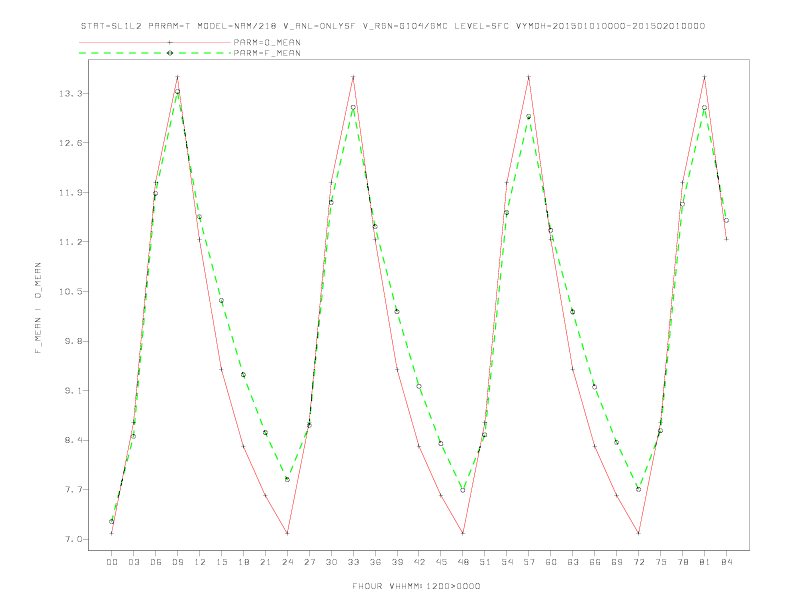Click y-axis tick label 7.0

[73, 539]
